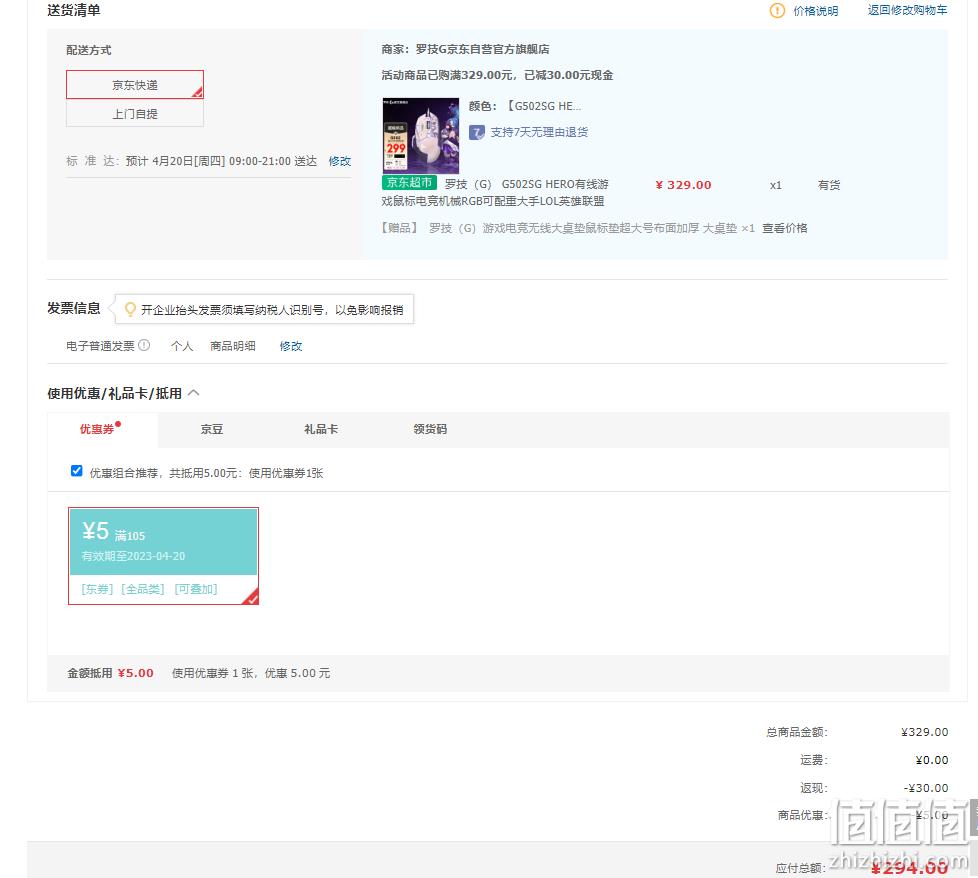
Task: Switch to 优惠券 tab
Action: [x=102, y=430]
